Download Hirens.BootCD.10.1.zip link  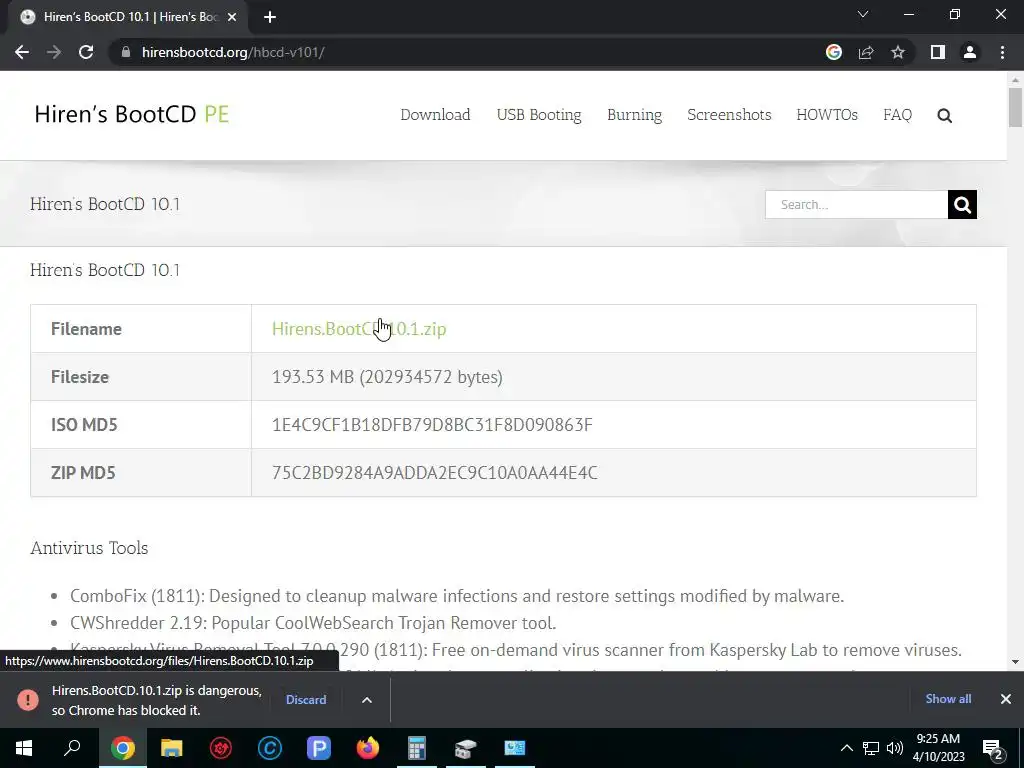click(359, 328)
